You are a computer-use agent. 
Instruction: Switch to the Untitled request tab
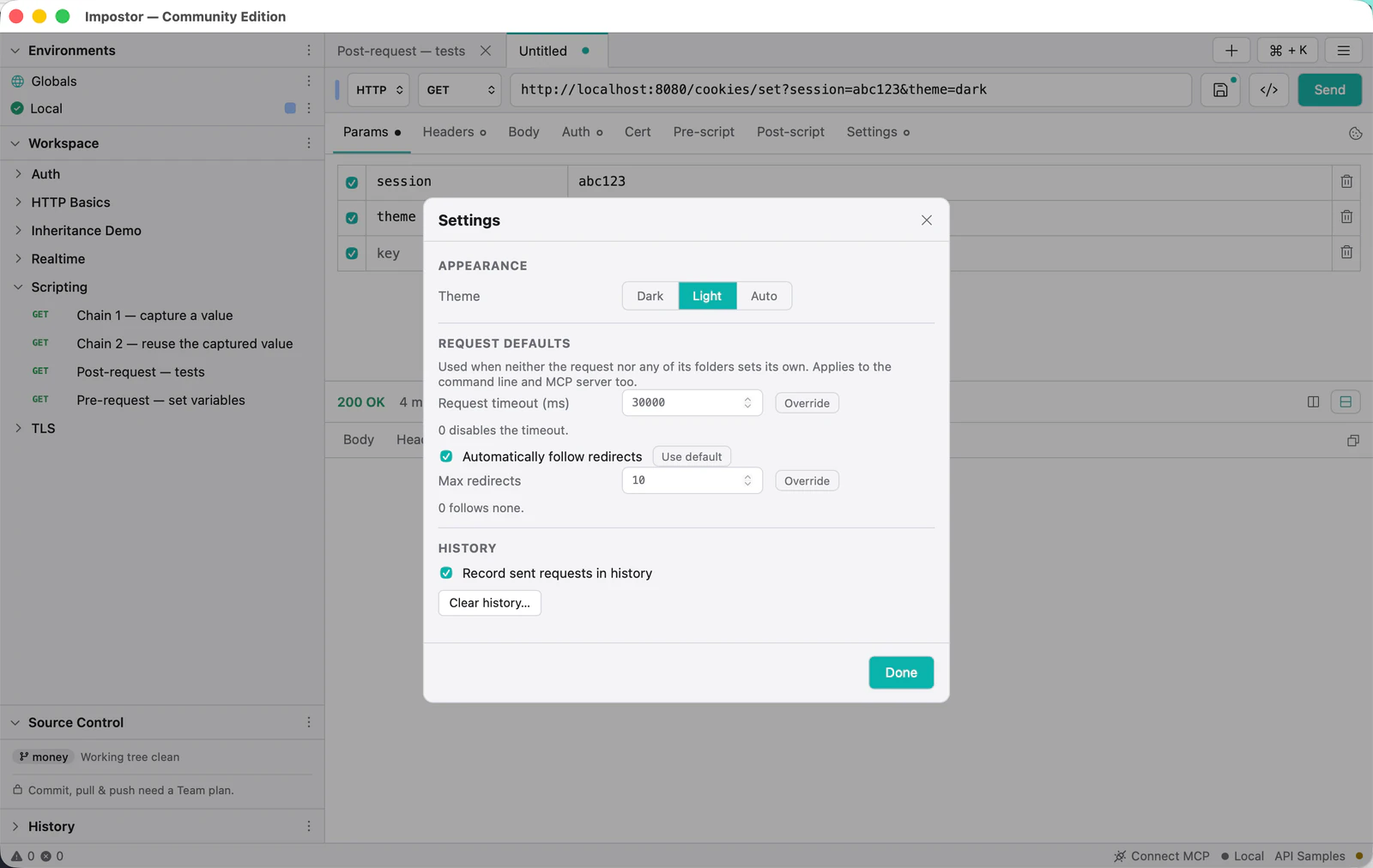coord(557,51)
